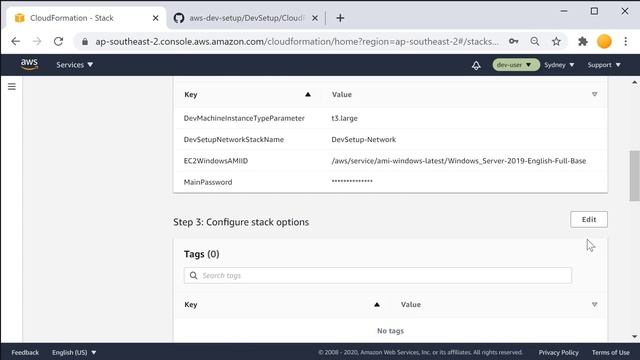Screen dimensions: 640x360
Task: Open AWS notifications bell
Action: tap(476, 65)
